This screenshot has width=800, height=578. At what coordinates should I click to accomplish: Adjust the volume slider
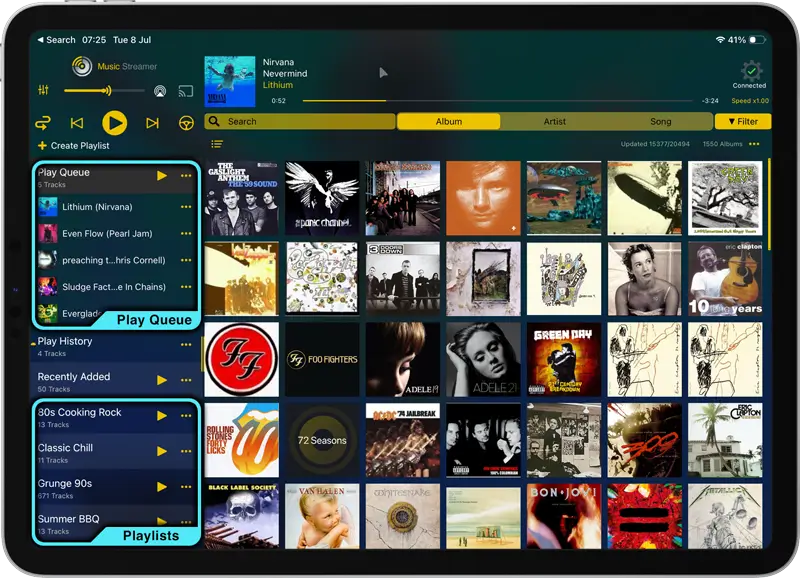(104, 91)
